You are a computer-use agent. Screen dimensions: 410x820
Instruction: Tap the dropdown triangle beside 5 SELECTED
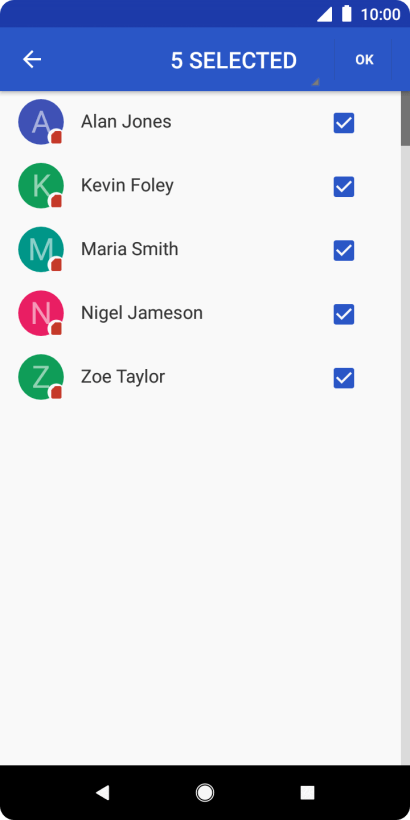coord(315,82)
